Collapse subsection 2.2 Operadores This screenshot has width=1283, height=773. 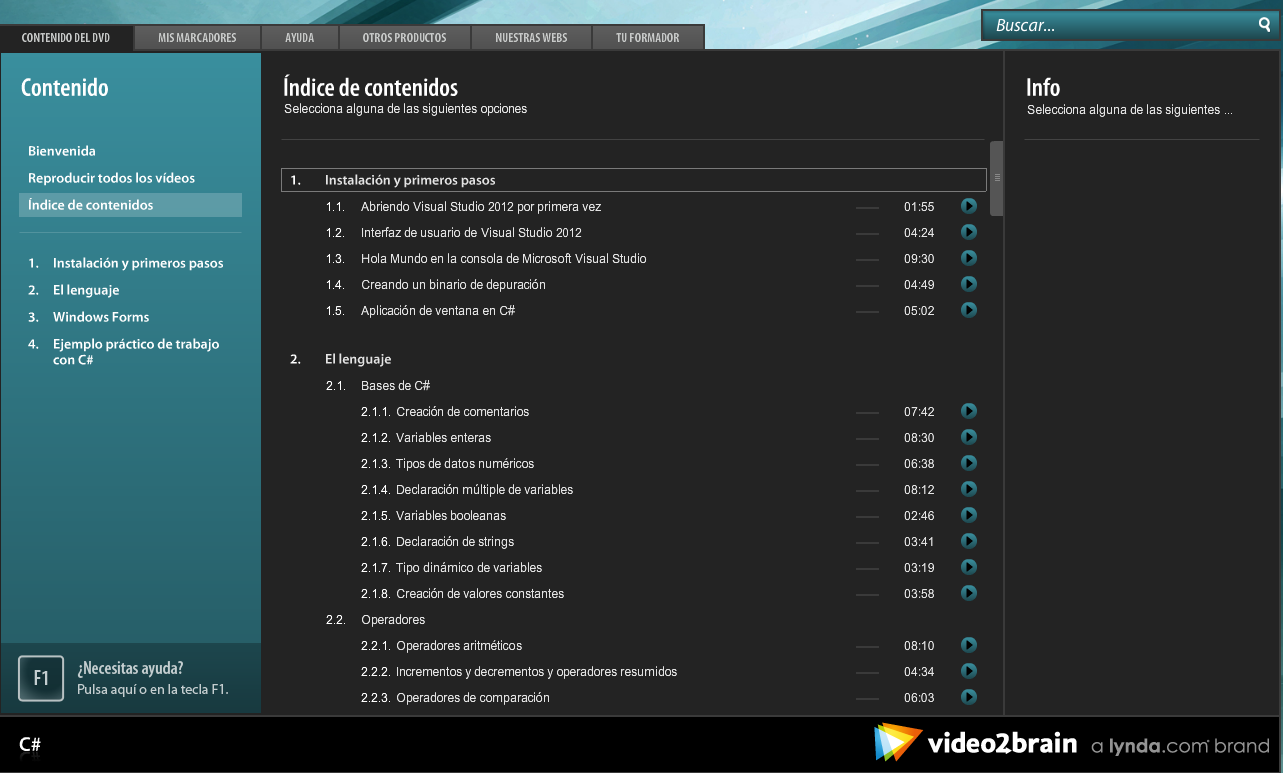[x=393, y=619]
